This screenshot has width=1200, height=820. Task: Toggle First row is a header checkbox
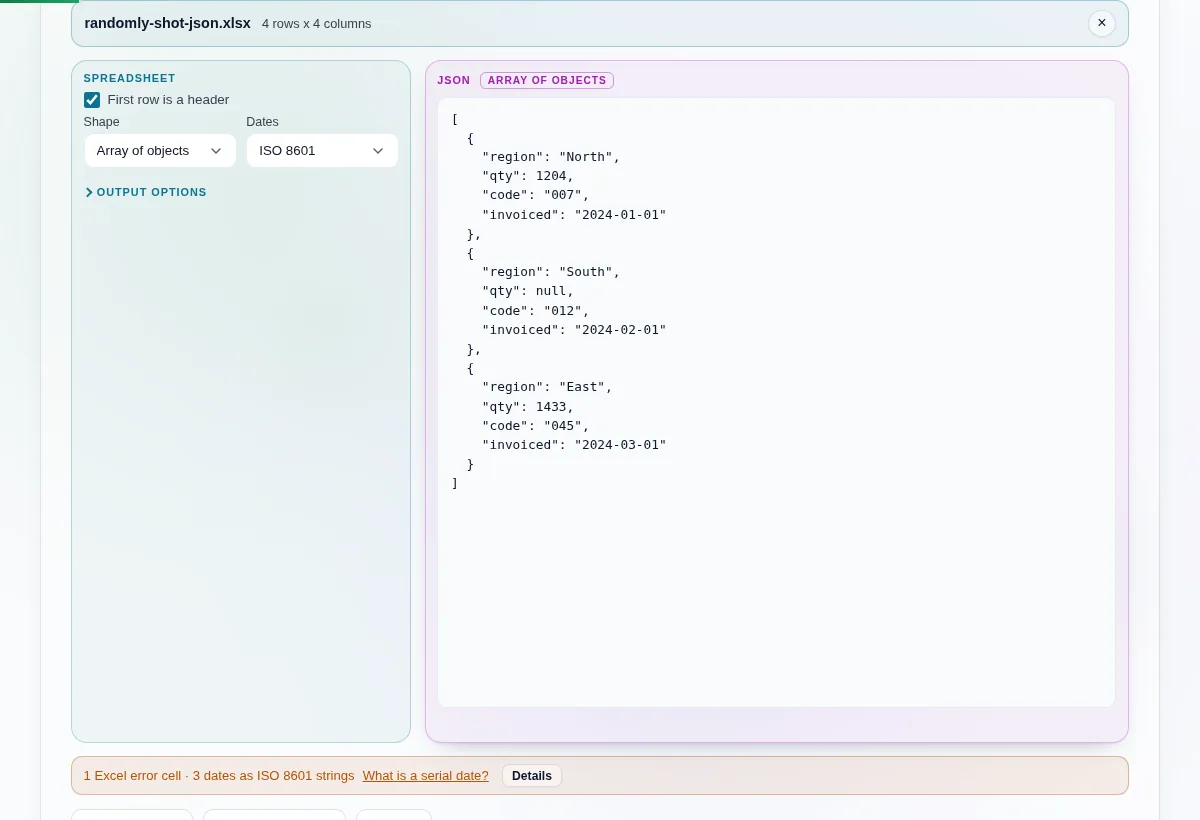click(x=92, y=100)
